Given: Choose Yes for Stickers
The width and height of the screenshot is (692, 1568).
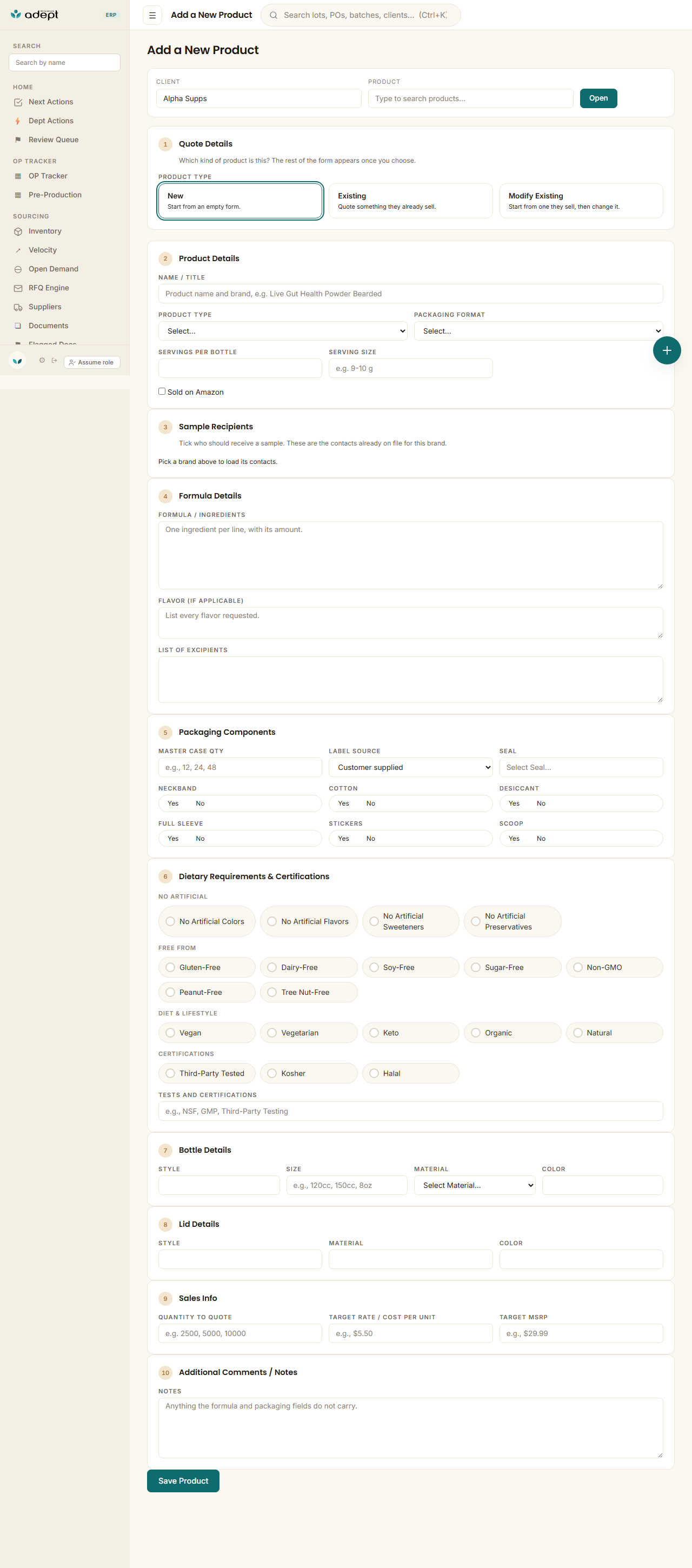Looking at the screenshot, I should click(343, 839).
